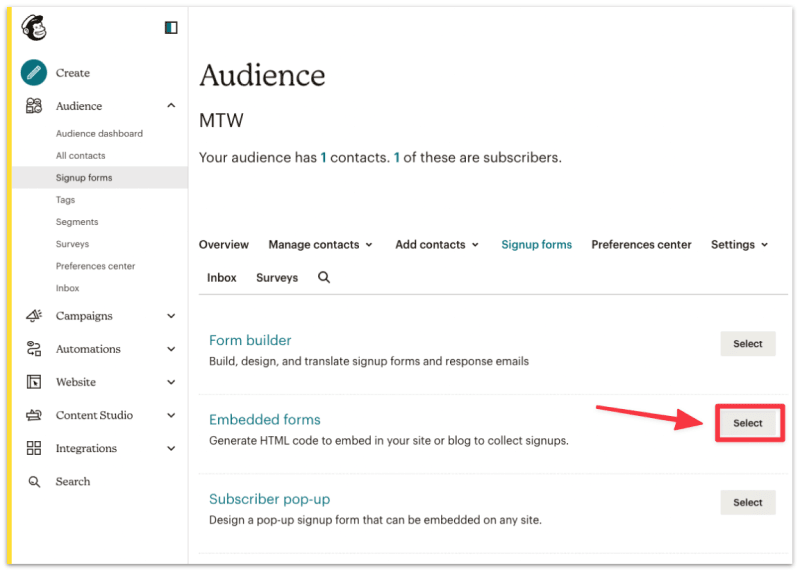Click the Create pencil icon

(x=34, y=73)
